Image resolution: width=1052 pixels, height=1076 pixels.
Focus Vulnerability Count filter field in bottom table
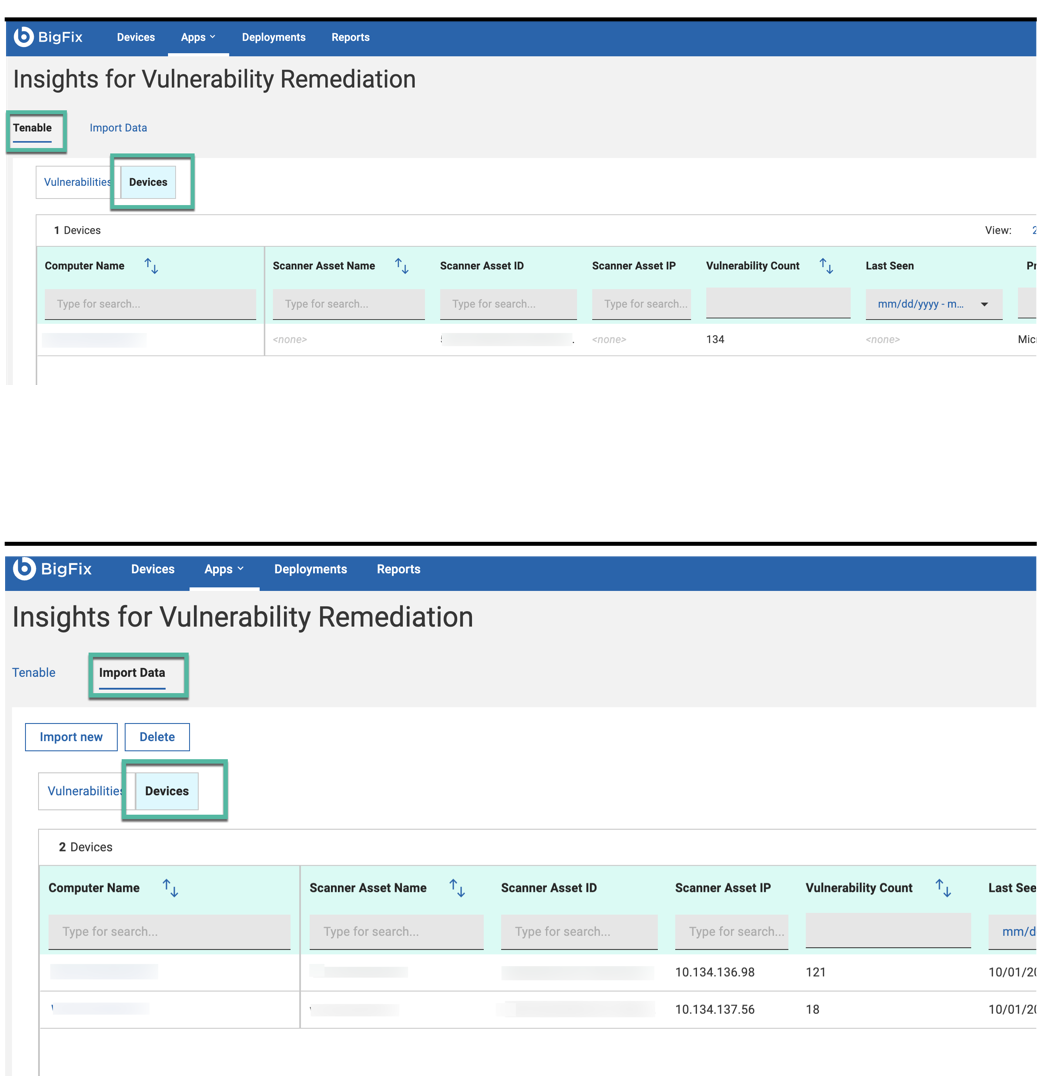coord(888,931)
